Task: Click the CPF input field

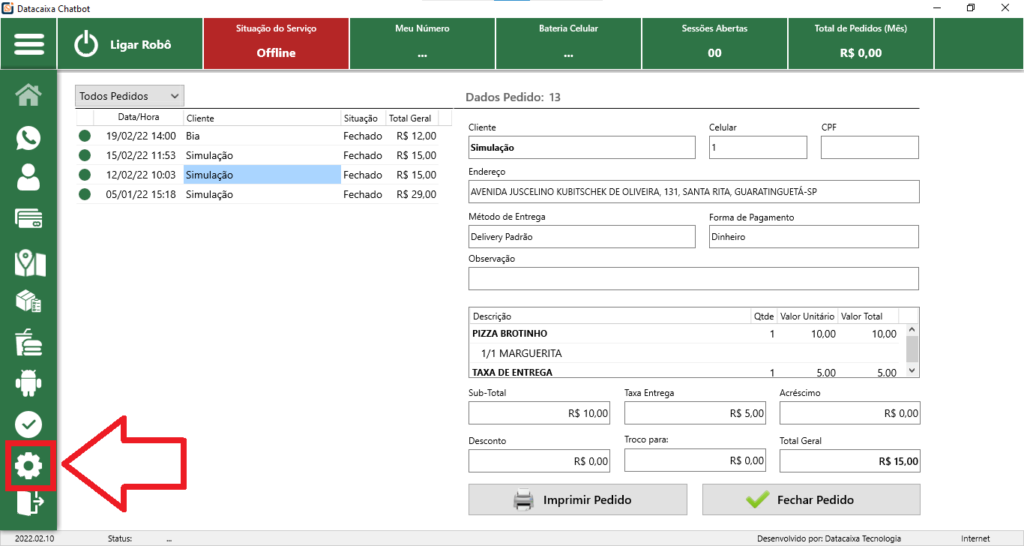Action: coord(868,148)
